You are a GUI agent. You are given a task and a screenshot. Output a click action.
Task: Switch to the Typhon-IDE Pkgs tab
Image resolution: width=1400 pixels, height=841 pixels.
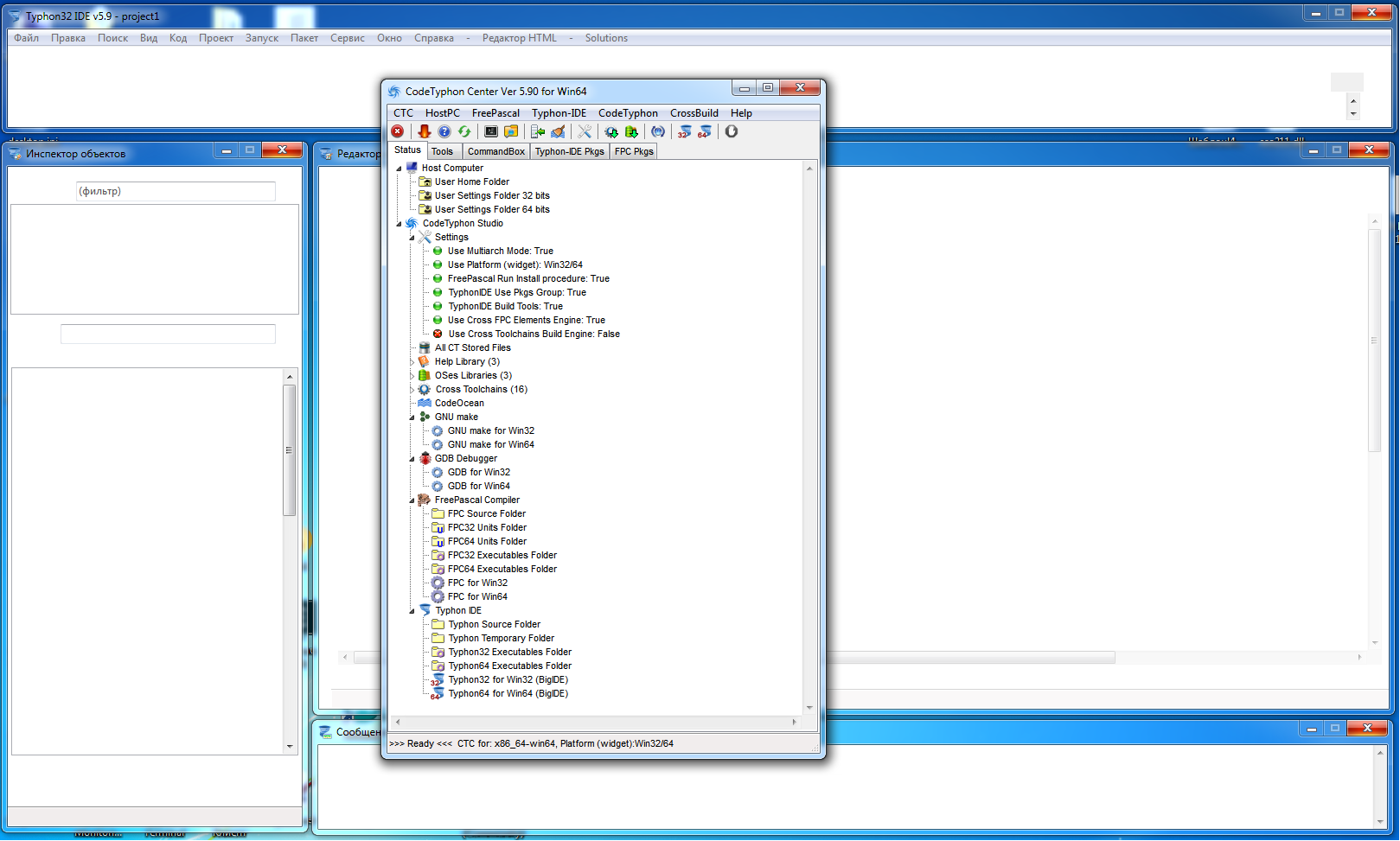(569, 151)
